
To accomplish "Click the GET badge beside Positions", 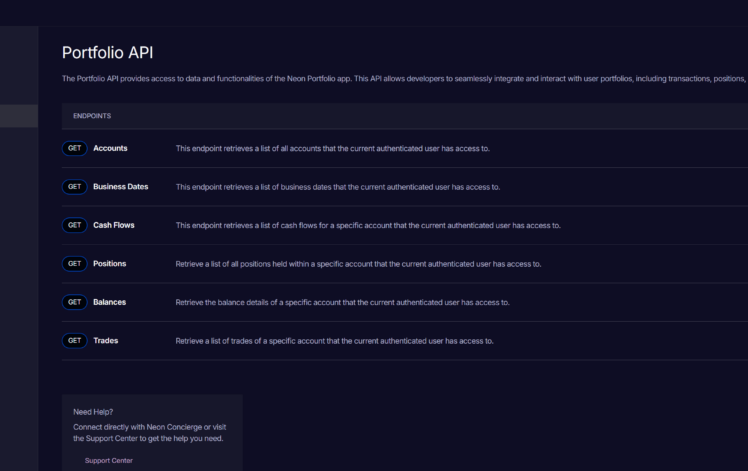I will pos(74,264).
